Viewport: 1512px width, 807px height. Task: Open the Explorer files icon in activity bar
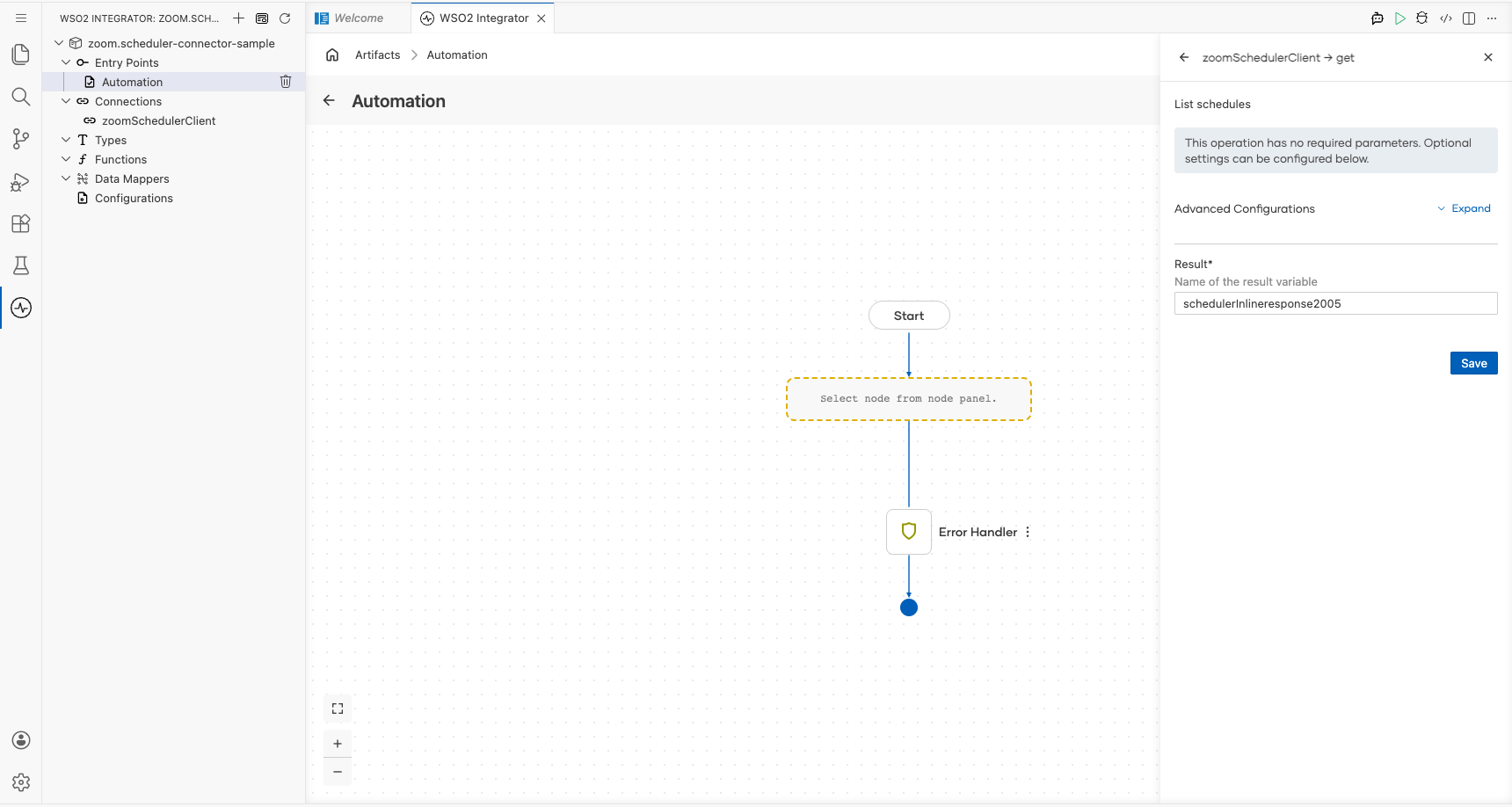tap(21, 55)
